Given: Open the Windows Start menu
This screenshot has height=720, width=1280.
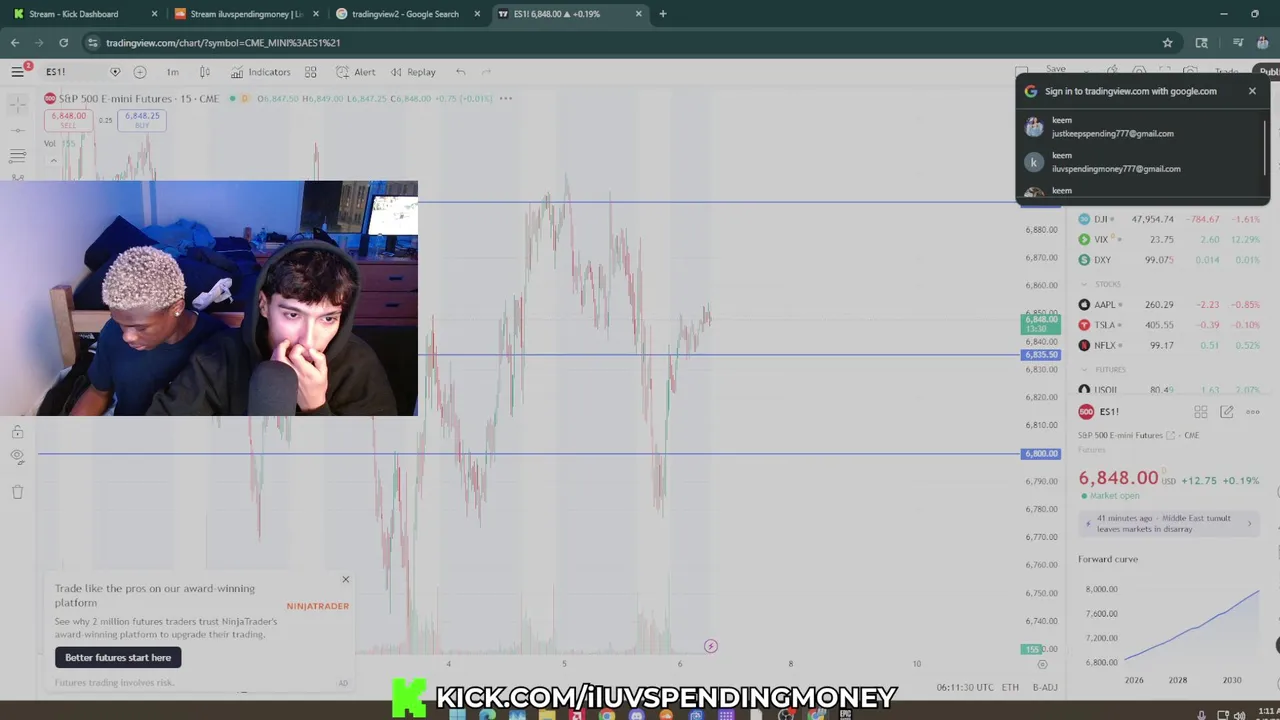Looking at the screenshot, I should coord(457,714).
